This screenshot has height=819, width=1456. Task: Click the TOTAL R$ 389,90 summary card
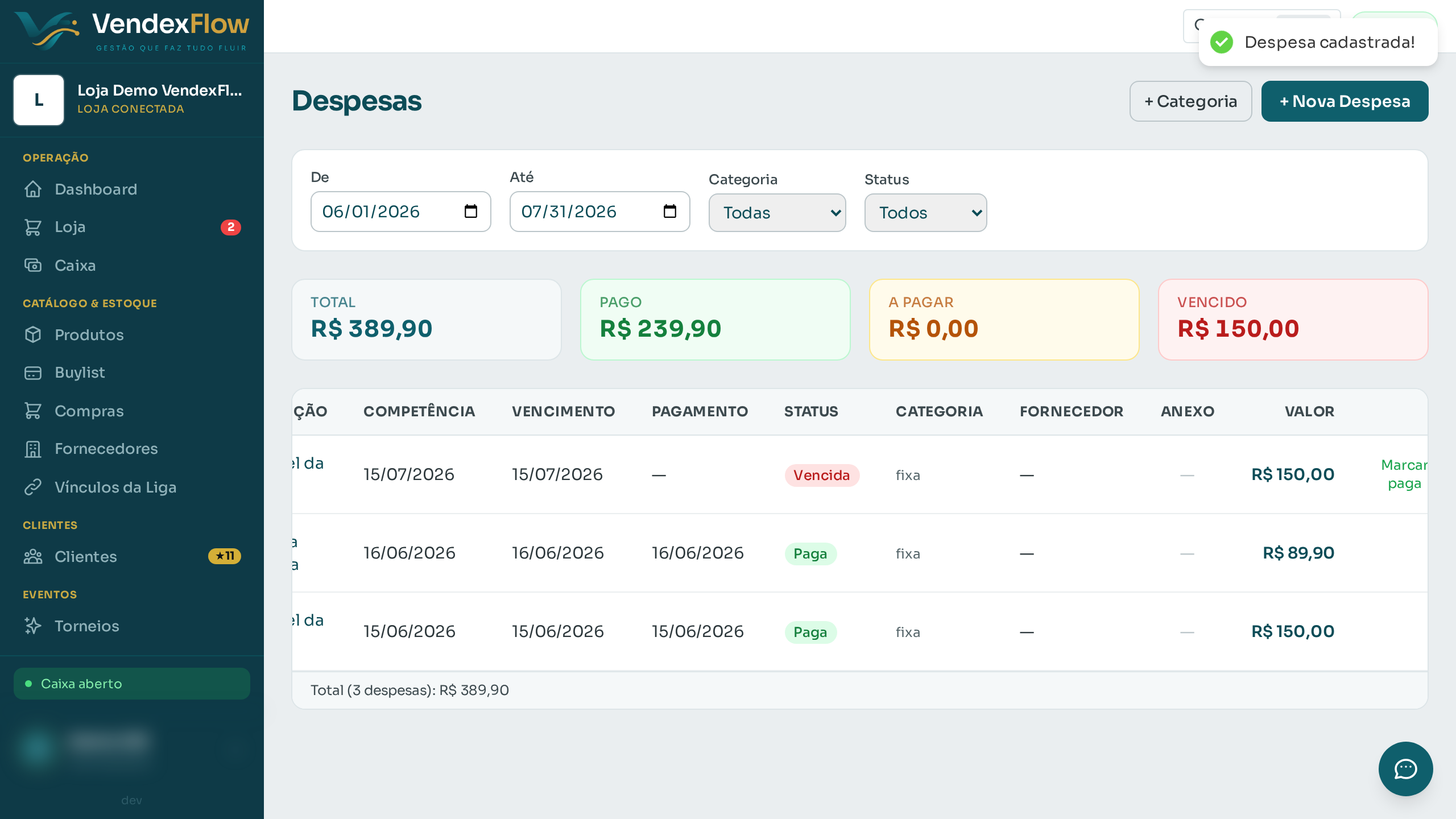click(427, 320)
